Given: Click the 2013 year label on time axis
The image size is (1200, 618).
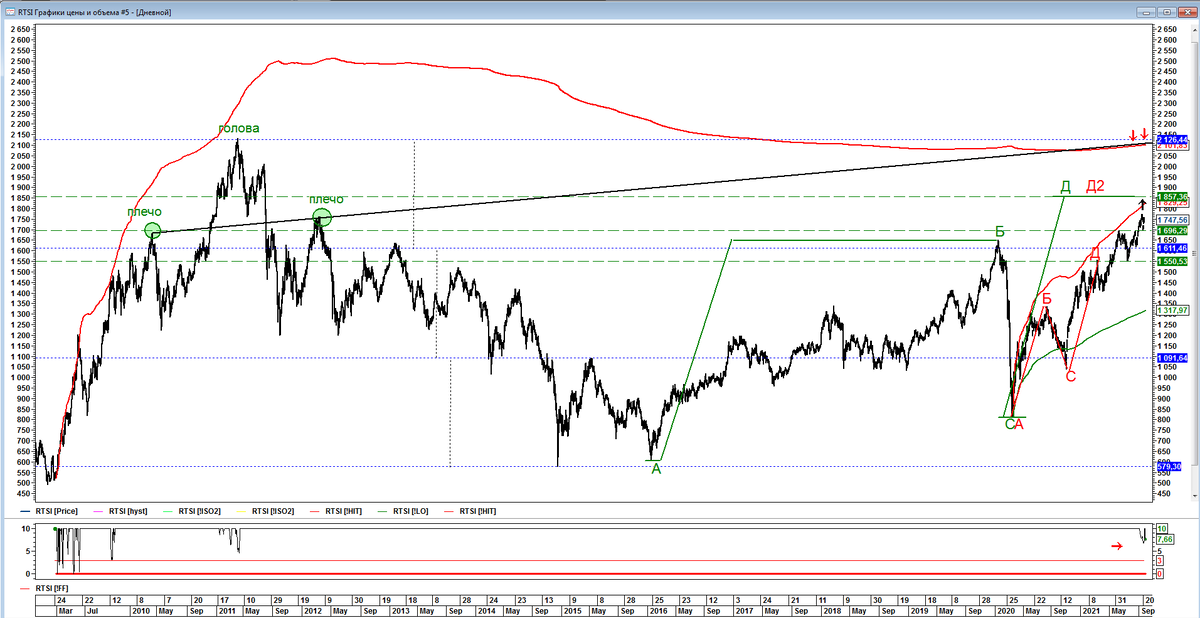Looking at the screenshot, I should pos(399,610).
